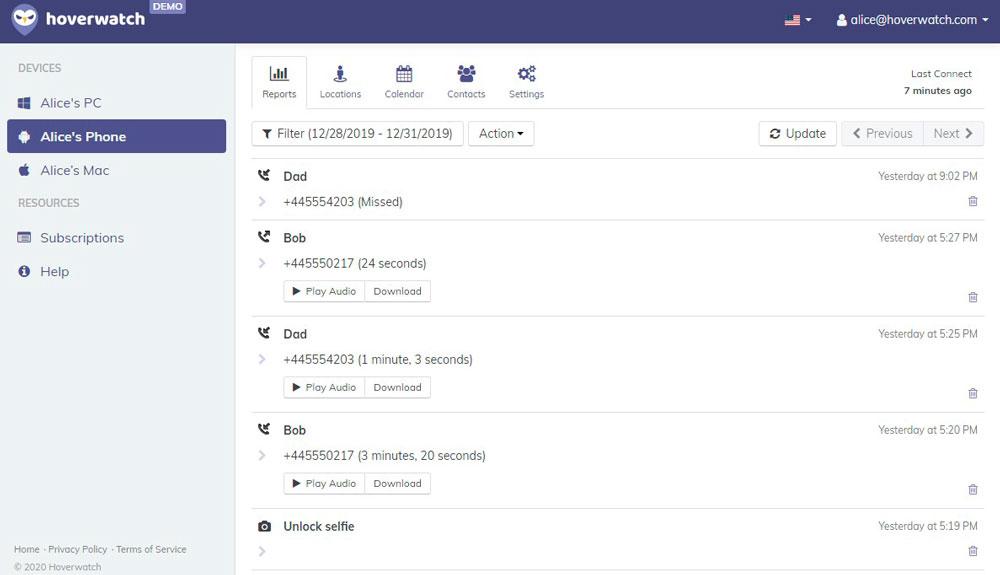Screen dimensions: 1000x575
Task: Open the Locations tab icon
Action: point(340,74)
